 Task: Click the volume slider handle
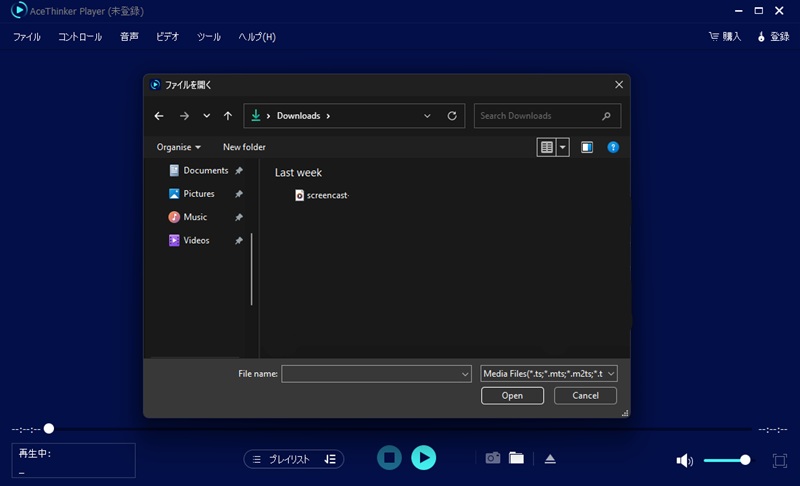(x=745, y=460)
